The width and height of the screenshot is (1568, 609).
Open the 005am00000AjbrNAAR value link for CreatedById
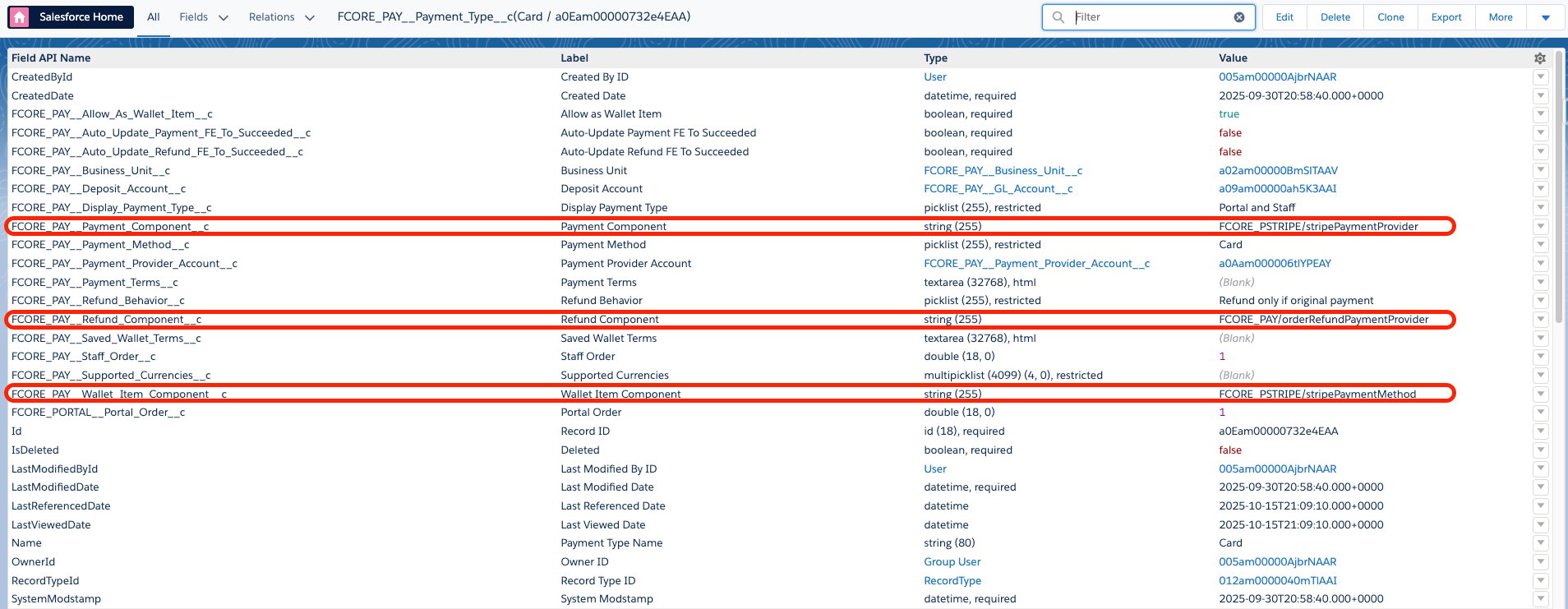click(1277, 77)
